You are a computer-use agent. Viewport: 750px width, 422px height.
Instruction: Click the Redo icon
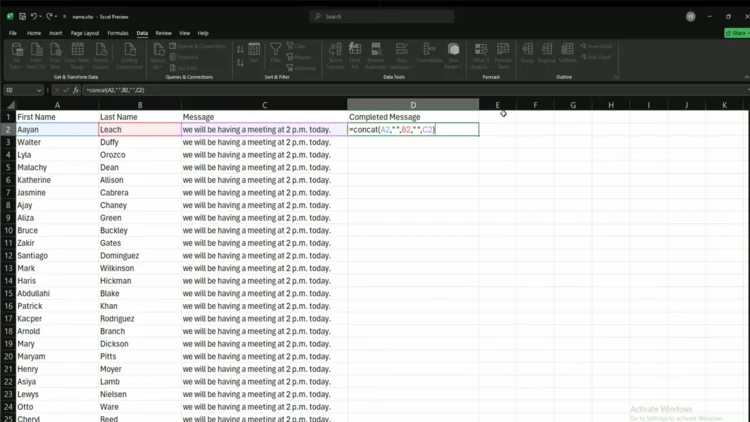pyautogui.click(x=49, y=16)
